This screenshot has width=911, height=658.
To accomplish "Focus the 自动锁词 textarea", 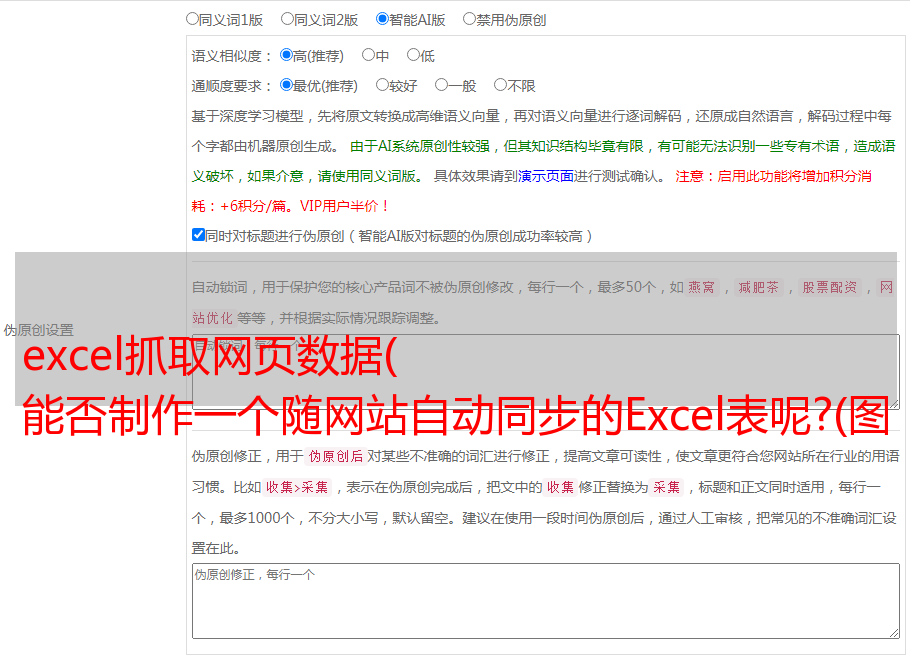I will pos(546,372).
